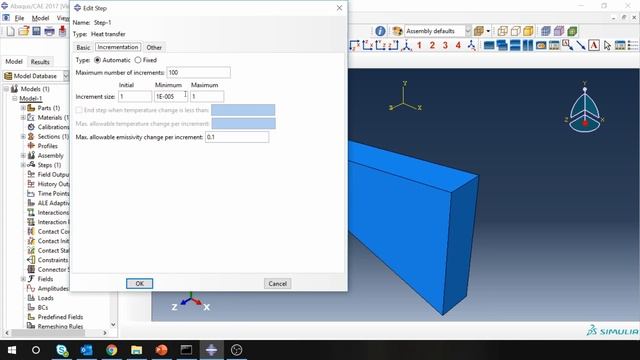Select the Automatic incrementation type
Viewport: 640px width, 360px height.
coord(97,60)
